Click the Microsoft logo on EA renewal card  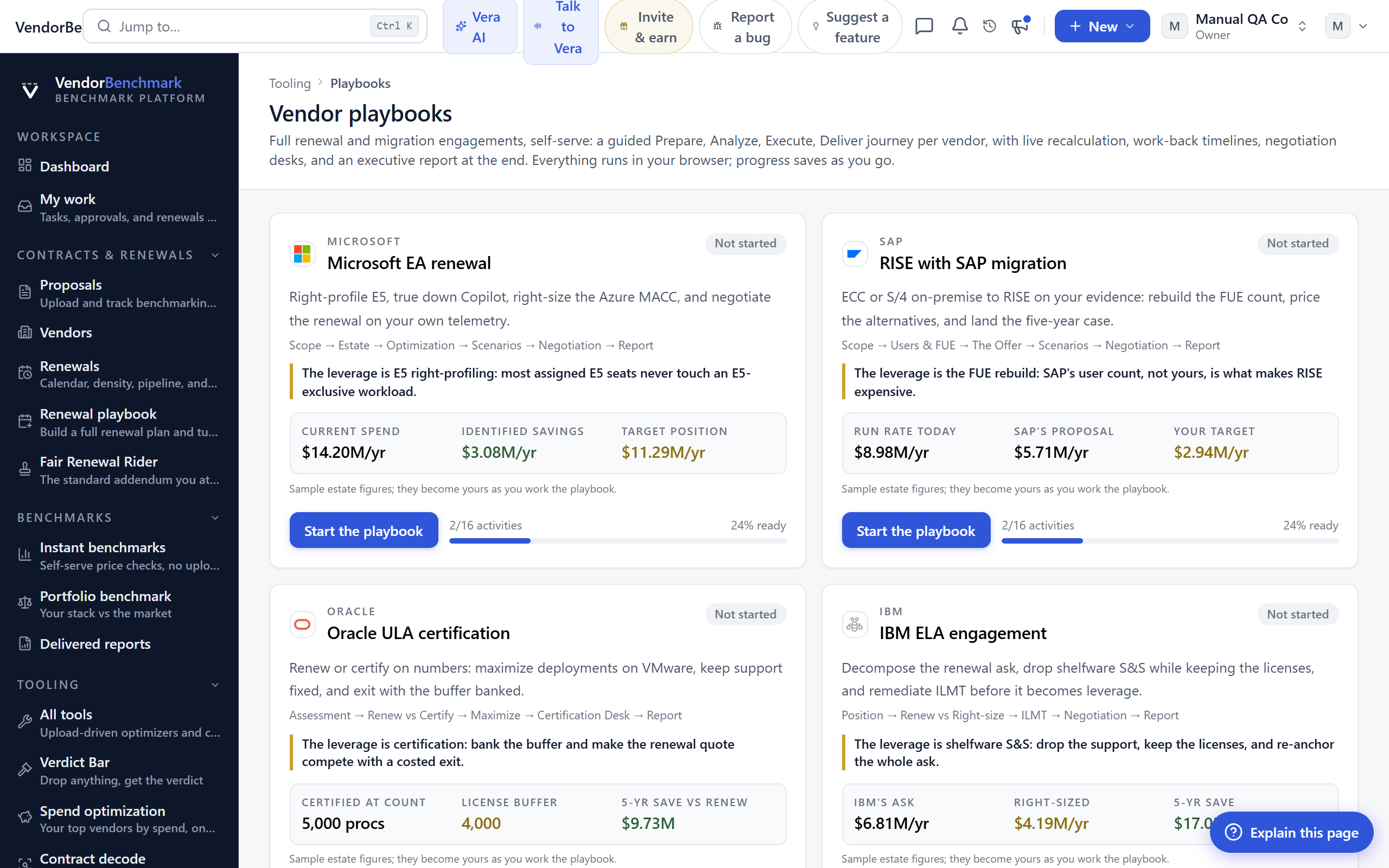[302, 253]
